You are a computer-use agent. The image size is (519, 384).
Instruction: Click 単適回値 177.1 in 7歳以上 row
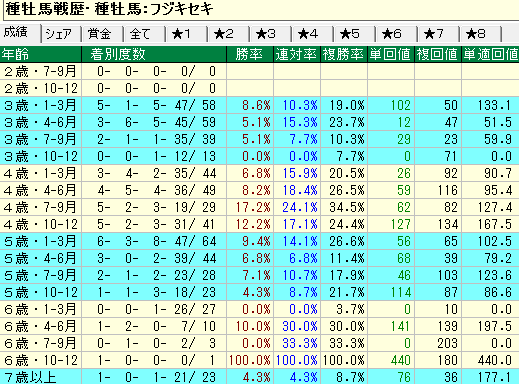(495, 377)
